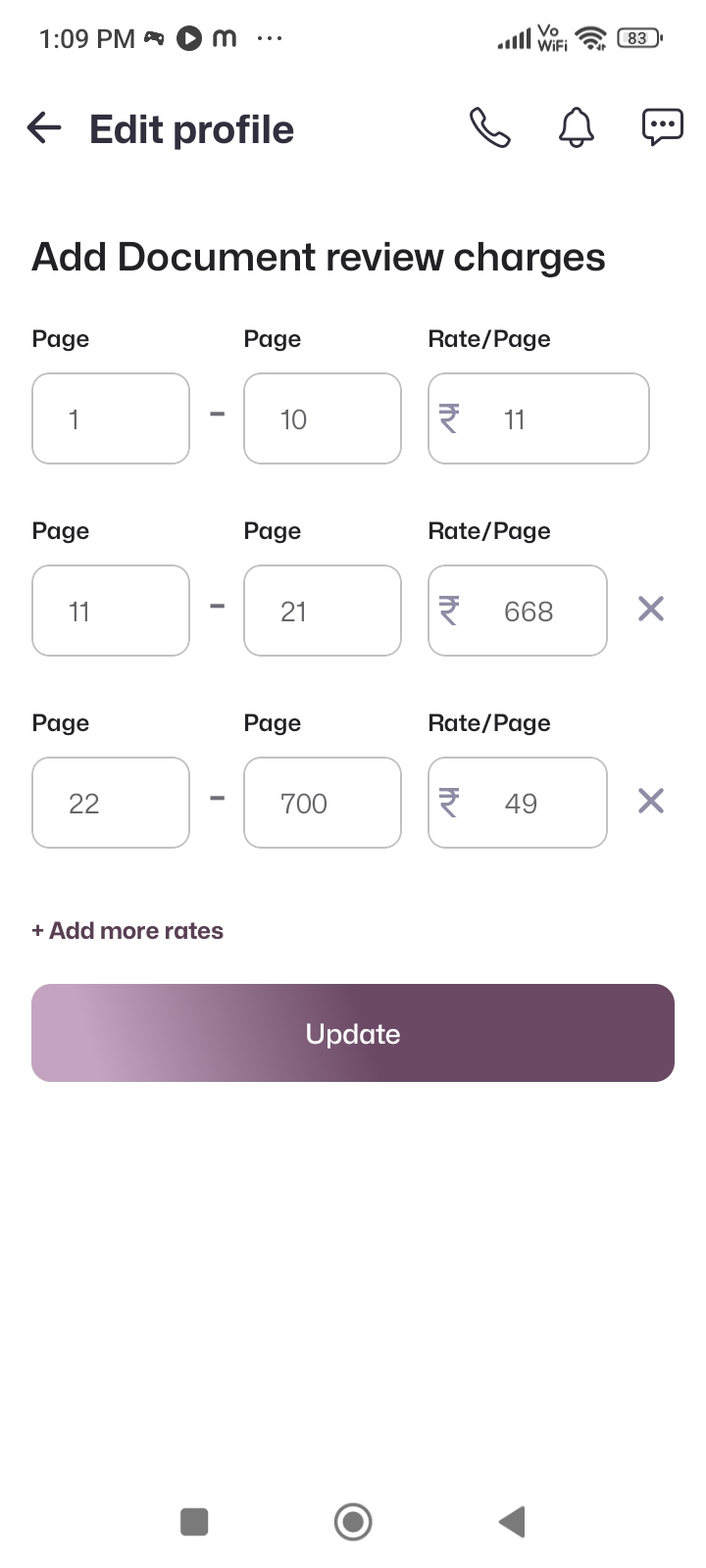Open the phone call icon
Viewport: 706px width, 1568px height.
point(489,128)
